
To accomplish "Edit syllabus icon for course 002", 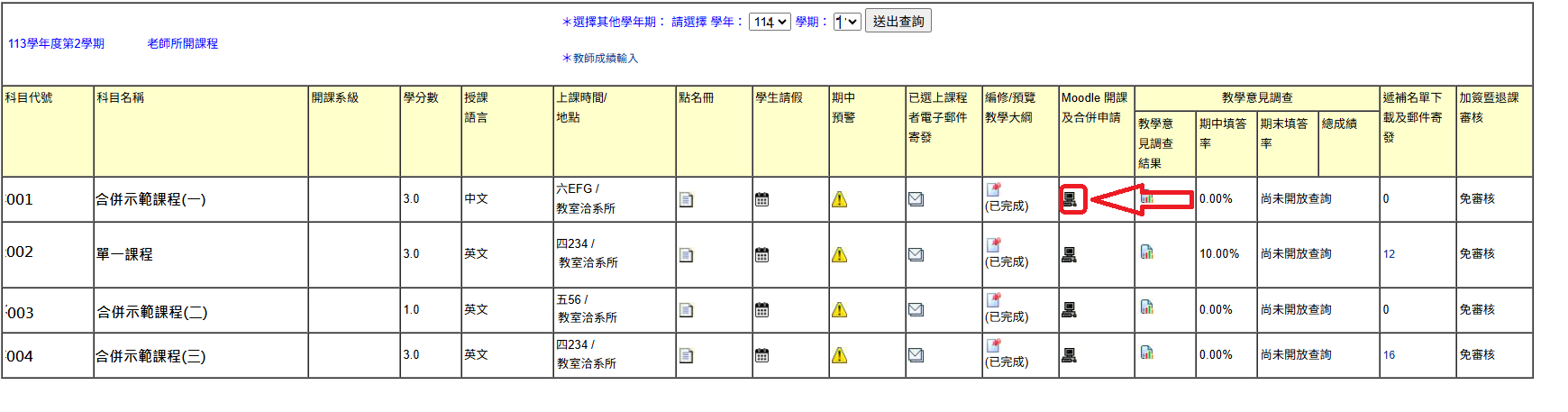I will pos(993,245).
